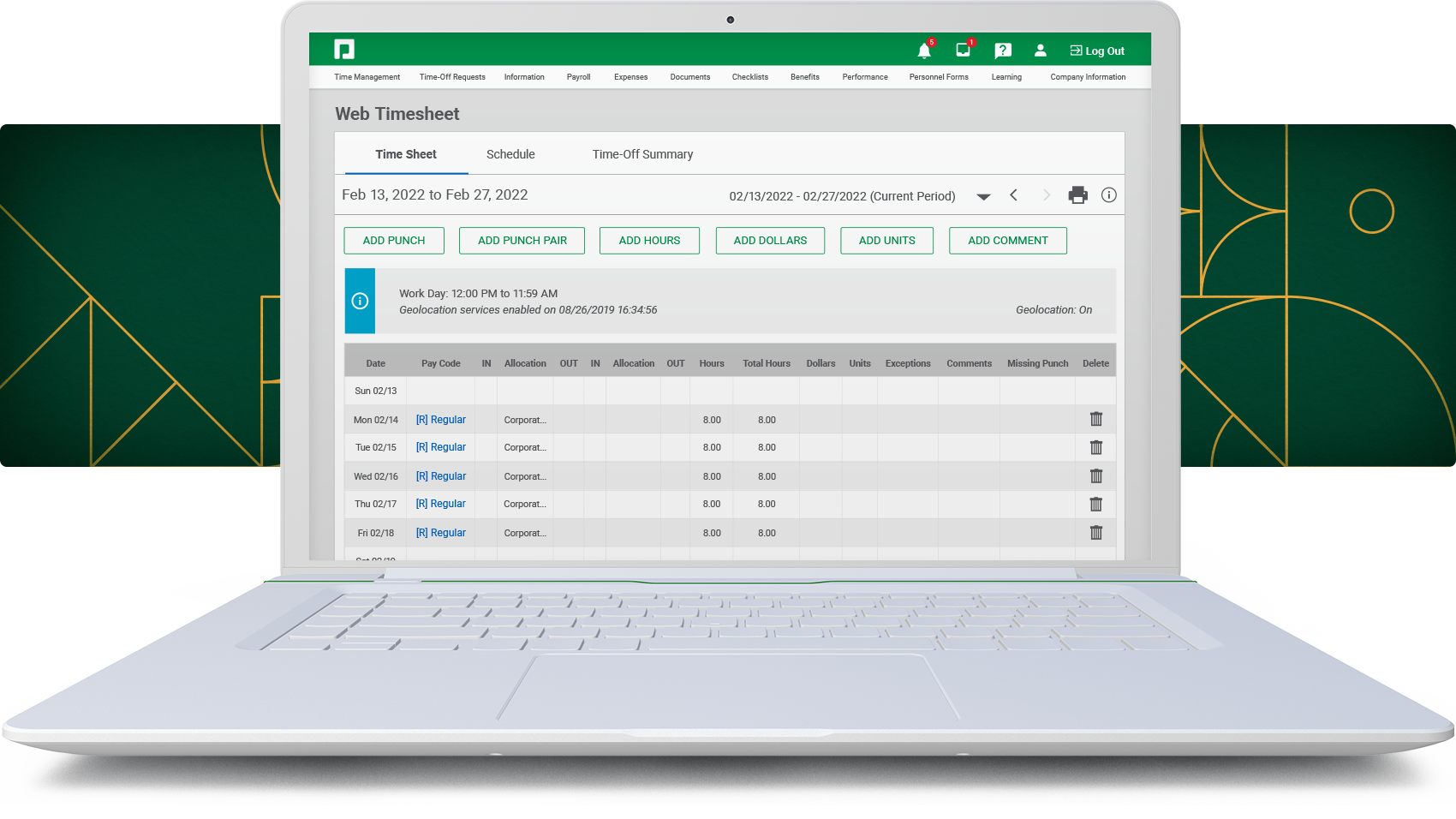Screen dimensions: 1456x819
Task: Open the Time-Off Summary tab
Action: pyautogui.click(x=642, y=154)
